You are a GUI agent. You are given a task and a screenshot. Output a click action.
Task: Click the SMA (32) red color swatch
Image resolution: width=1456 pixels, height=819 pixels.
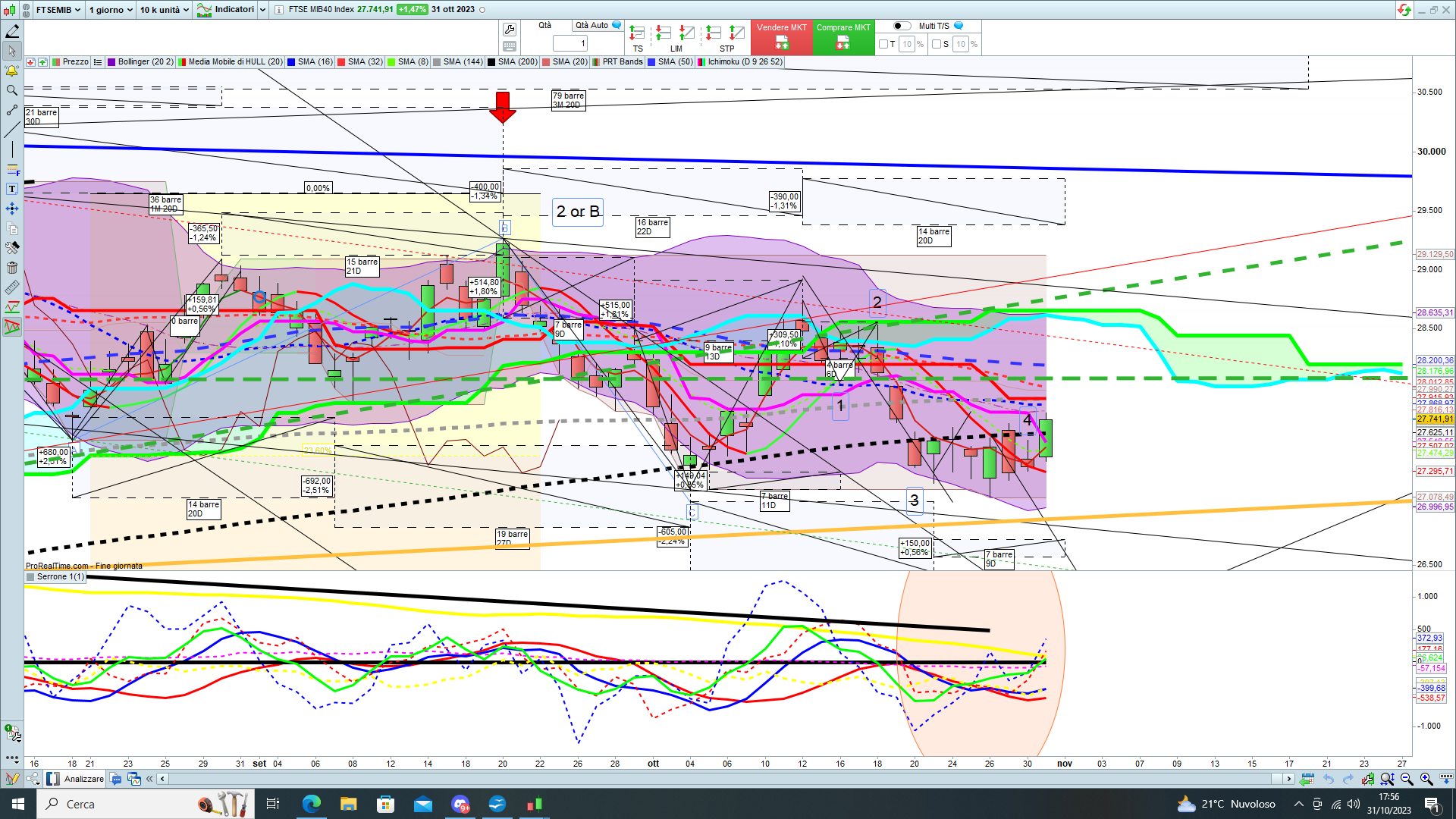(x=341, y=62)
